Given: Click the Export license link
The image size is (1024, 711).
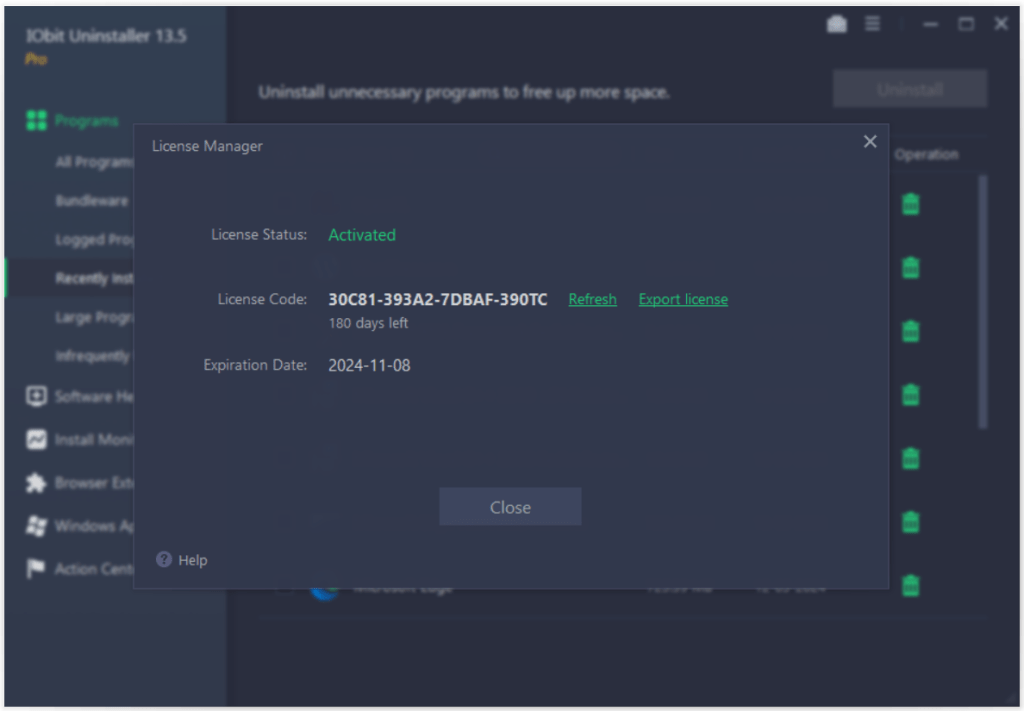Looking at the screenshot, I should point(683,299).
